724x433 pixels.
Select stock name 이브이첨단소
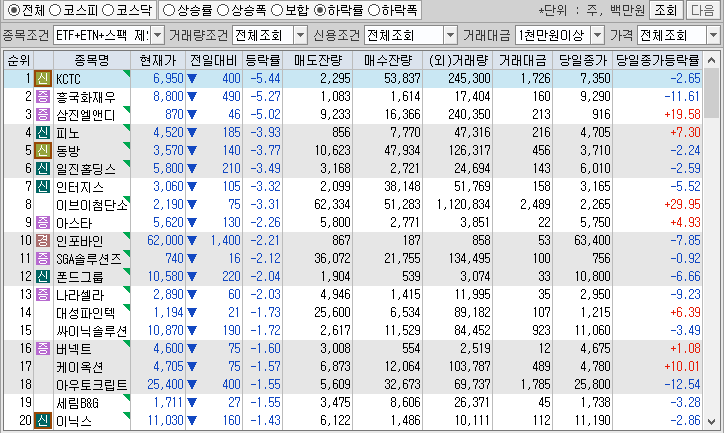coord(92,205)
